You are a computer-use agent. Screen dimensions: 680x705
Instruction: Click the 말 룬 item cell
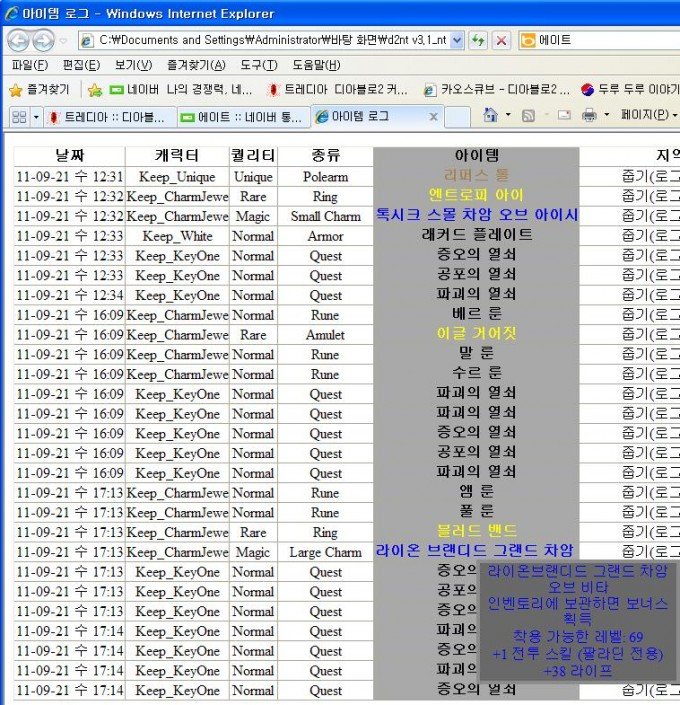click(x=476, y=353)
